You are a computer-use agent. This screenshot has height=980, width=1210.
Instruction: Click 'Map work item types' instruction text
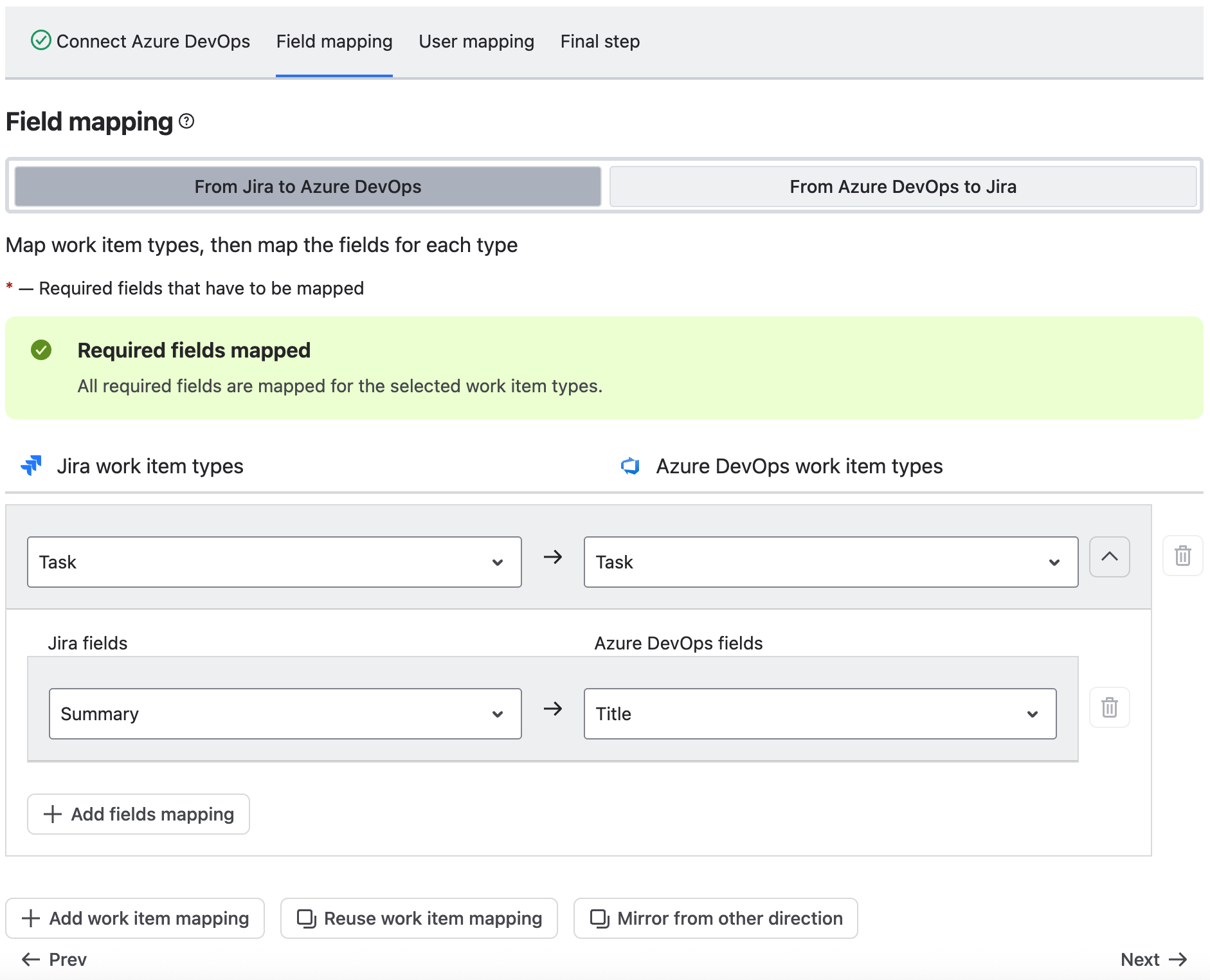pos(262,245)
